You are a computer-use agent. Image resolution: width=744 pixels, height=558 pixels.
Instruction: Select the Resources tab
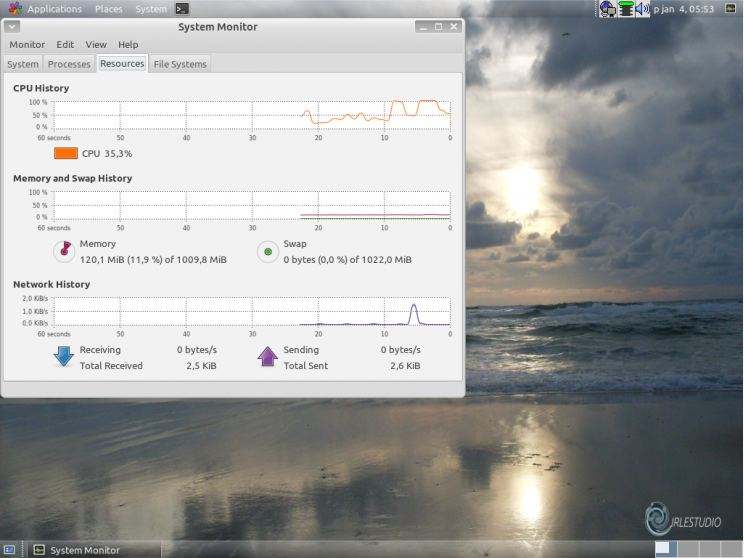122,64
